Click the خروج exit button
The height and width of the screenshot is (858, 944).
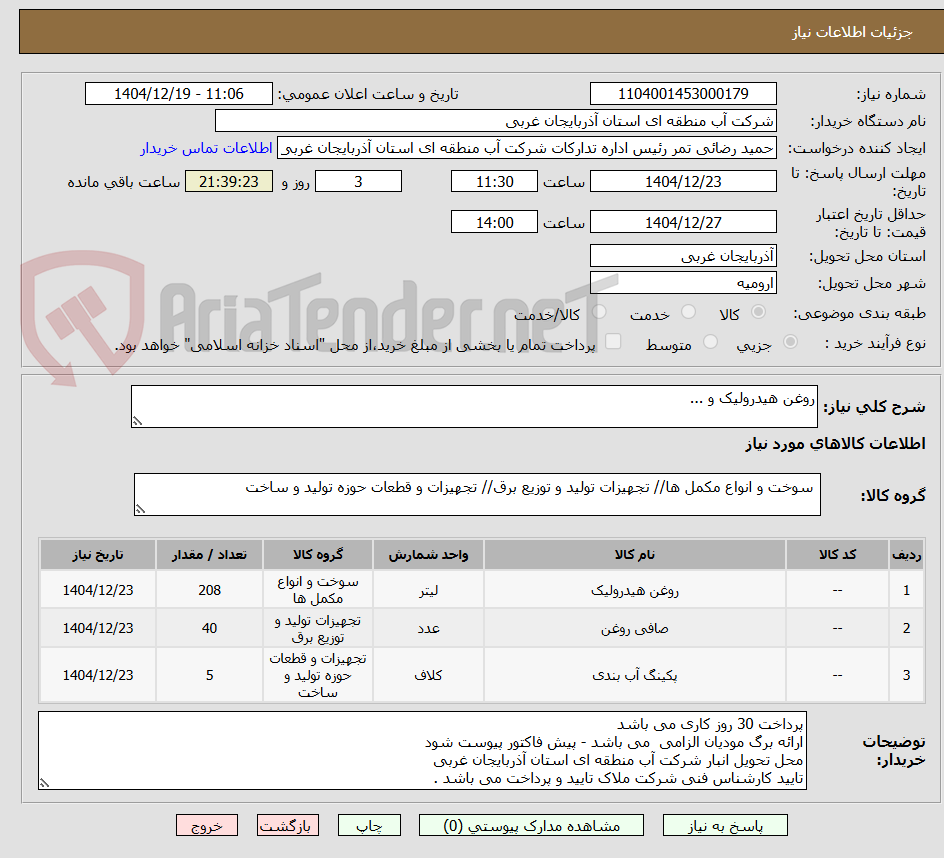(206, 825)
